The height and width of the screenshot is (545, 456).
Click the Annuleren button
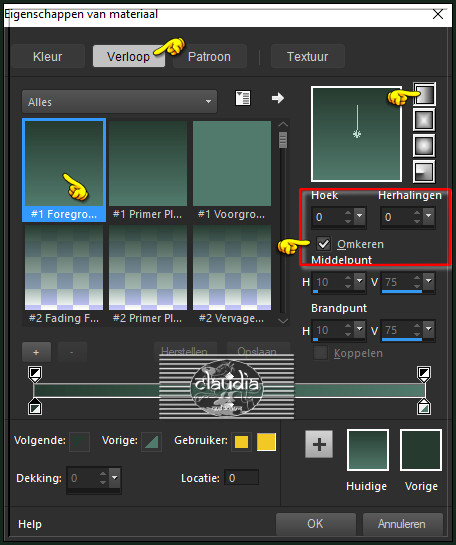[402, 524]
